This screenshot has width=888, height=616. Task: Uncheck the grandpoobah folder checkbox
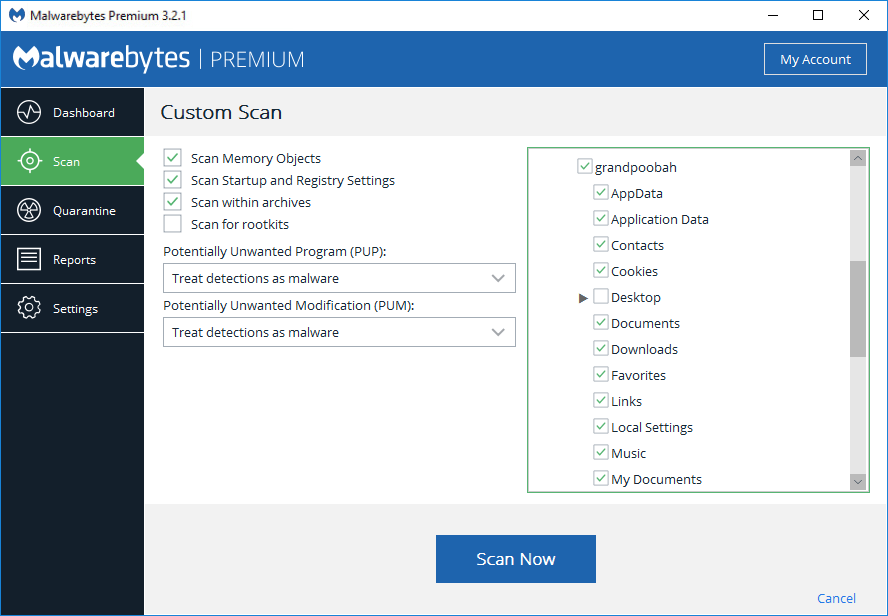pos(584,166)
